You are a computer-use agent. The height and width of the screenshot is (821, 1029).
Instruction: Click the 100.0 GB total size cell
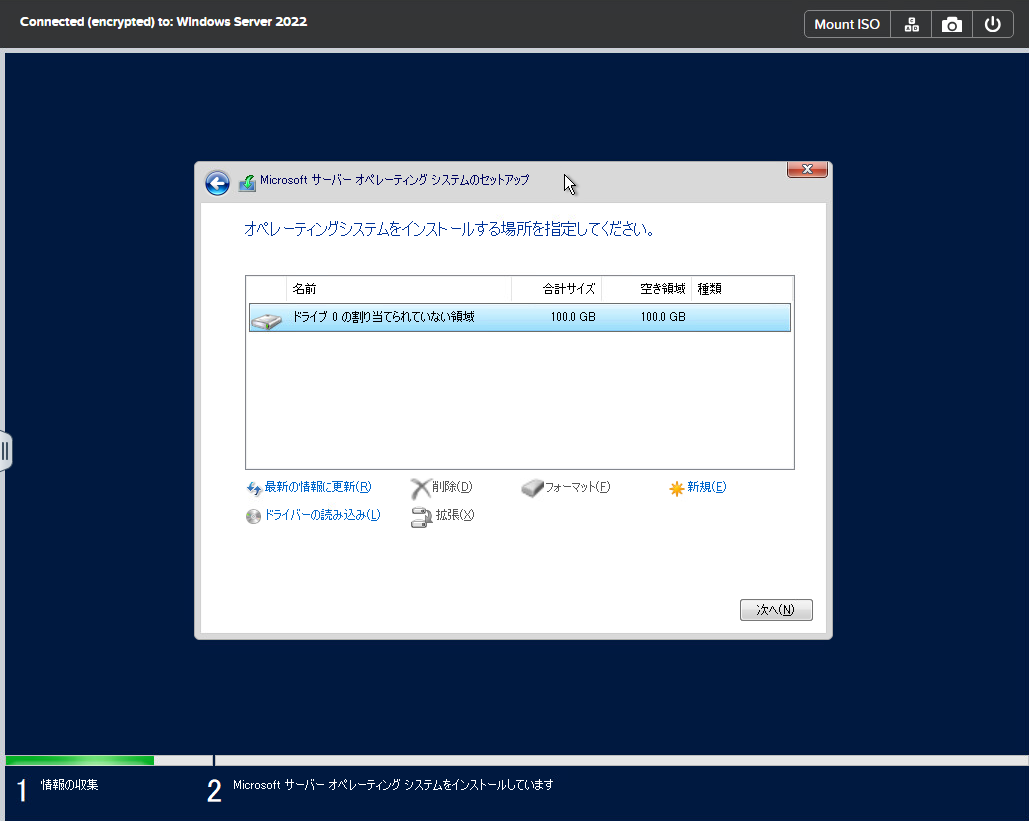[573, 317]
